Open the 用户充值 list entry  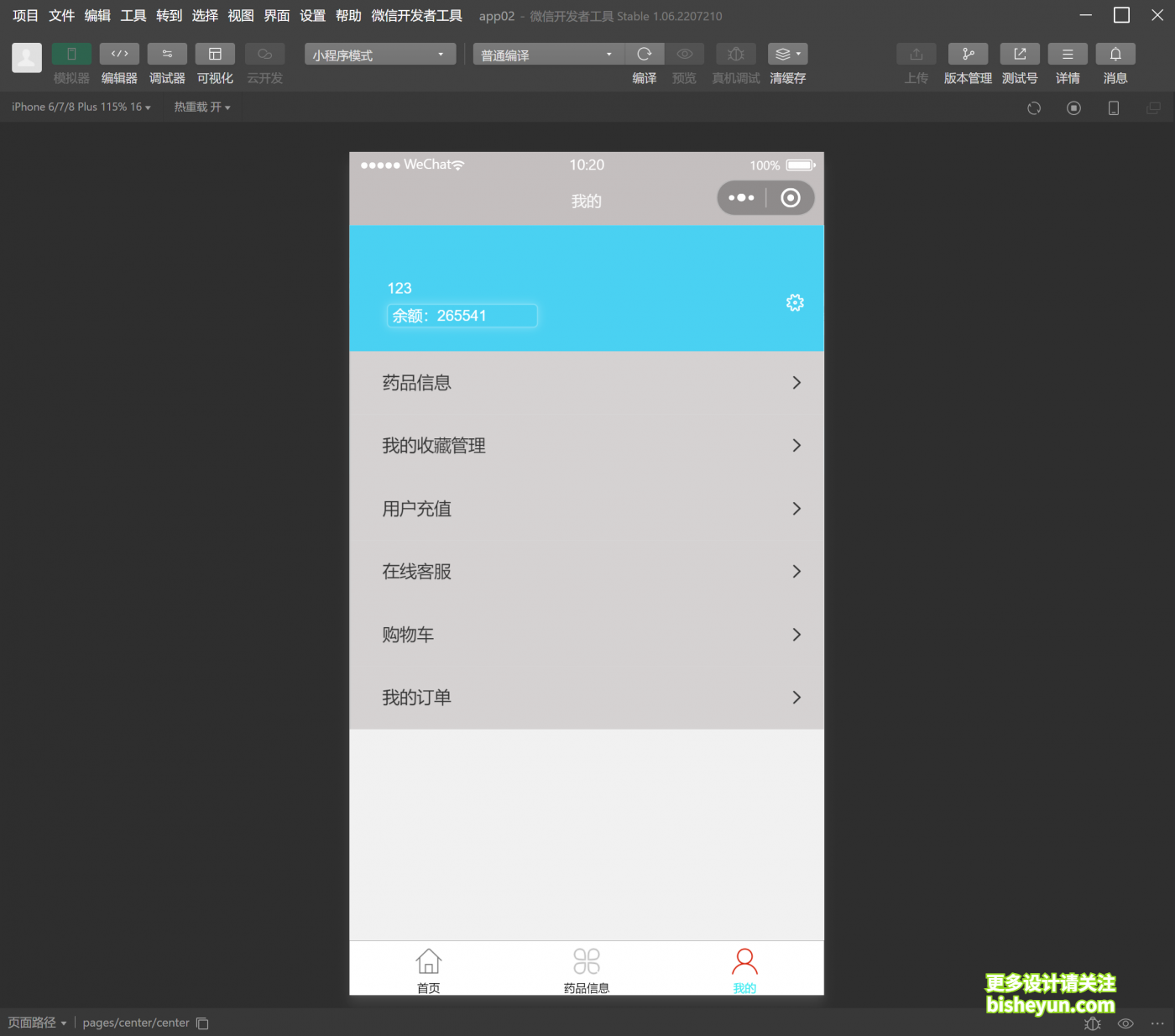pyautogui.click(x=586, y=509)
